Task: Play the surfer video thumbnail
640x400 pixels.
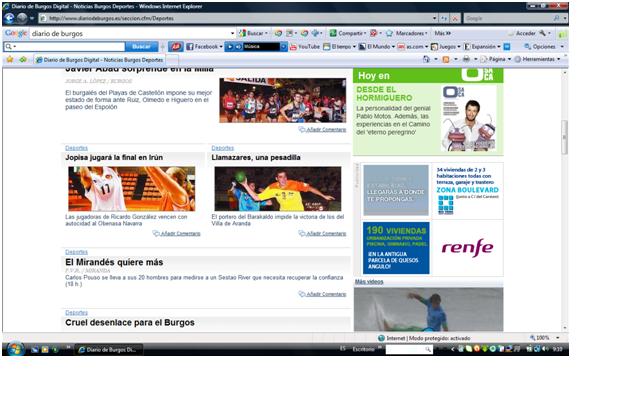Action: pos(429,309)
